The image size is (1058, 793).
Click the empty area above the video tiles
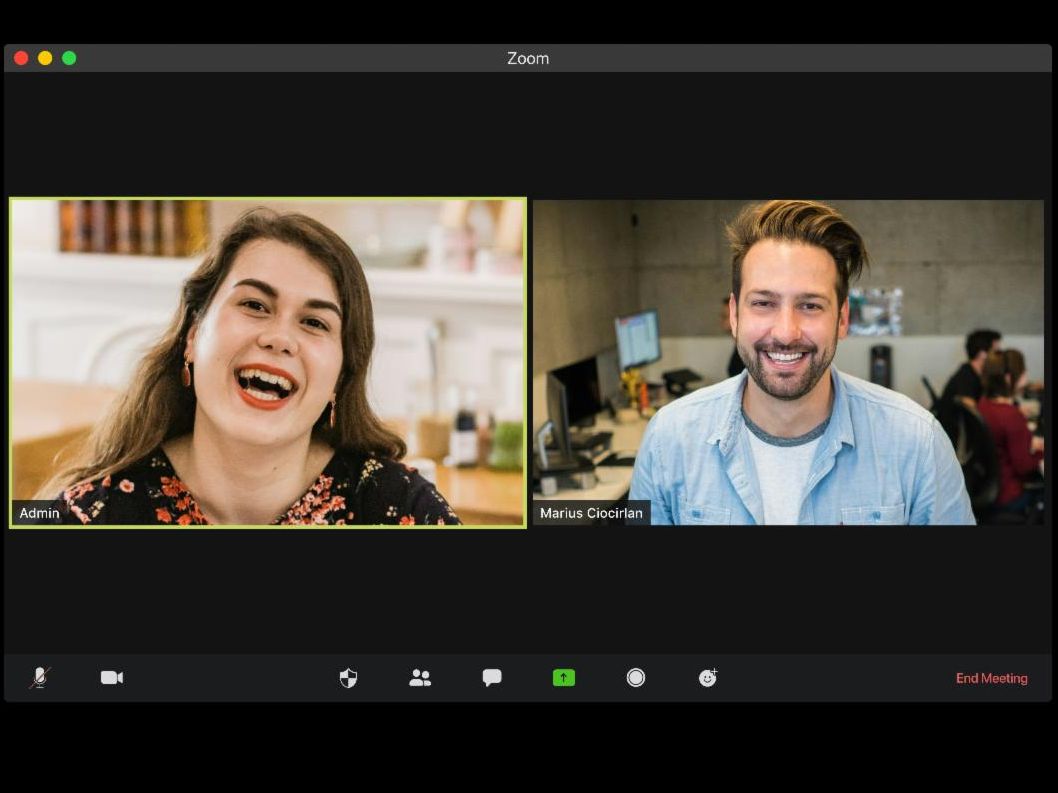[528, 135]
